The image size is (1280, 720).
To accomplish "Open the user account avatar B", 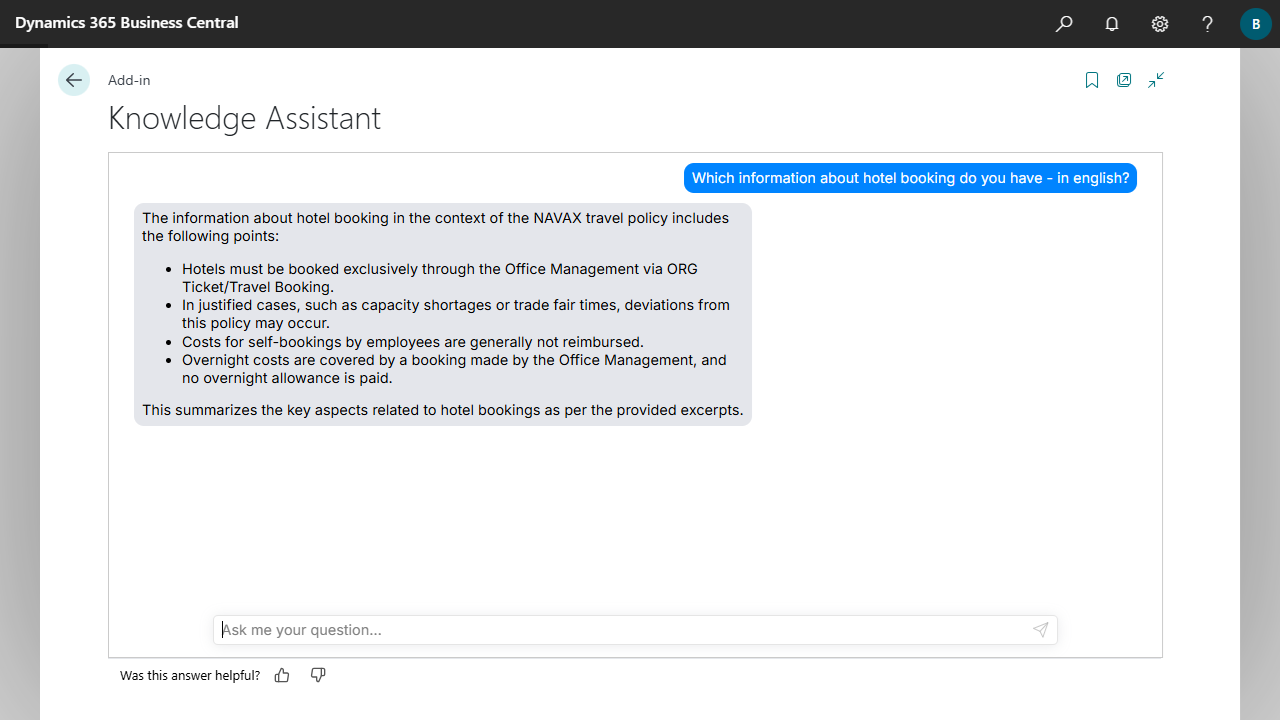I will pos(1256,24).
